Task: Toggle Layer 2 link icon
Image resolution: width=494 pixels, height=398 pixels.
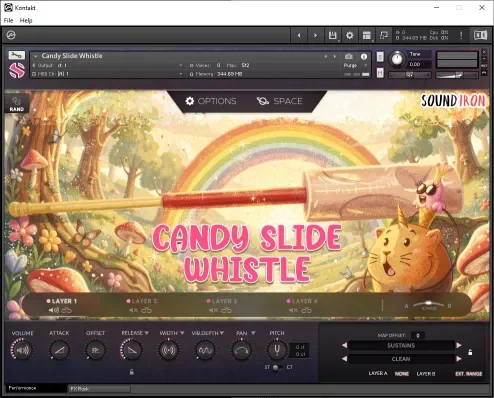Action: pos(146,310)
